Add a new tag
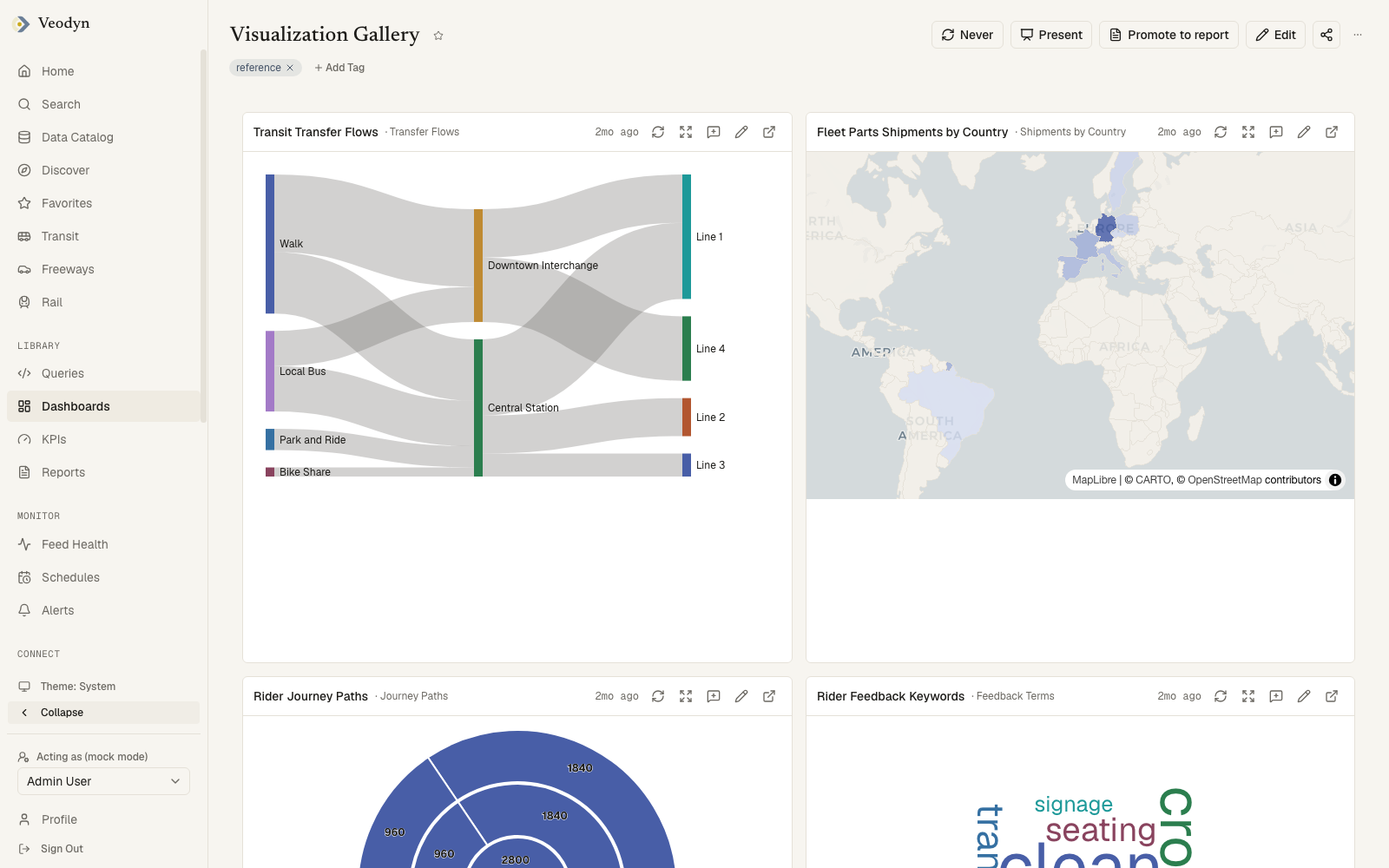The image size is (1389, 868). (x=339, y=68)
